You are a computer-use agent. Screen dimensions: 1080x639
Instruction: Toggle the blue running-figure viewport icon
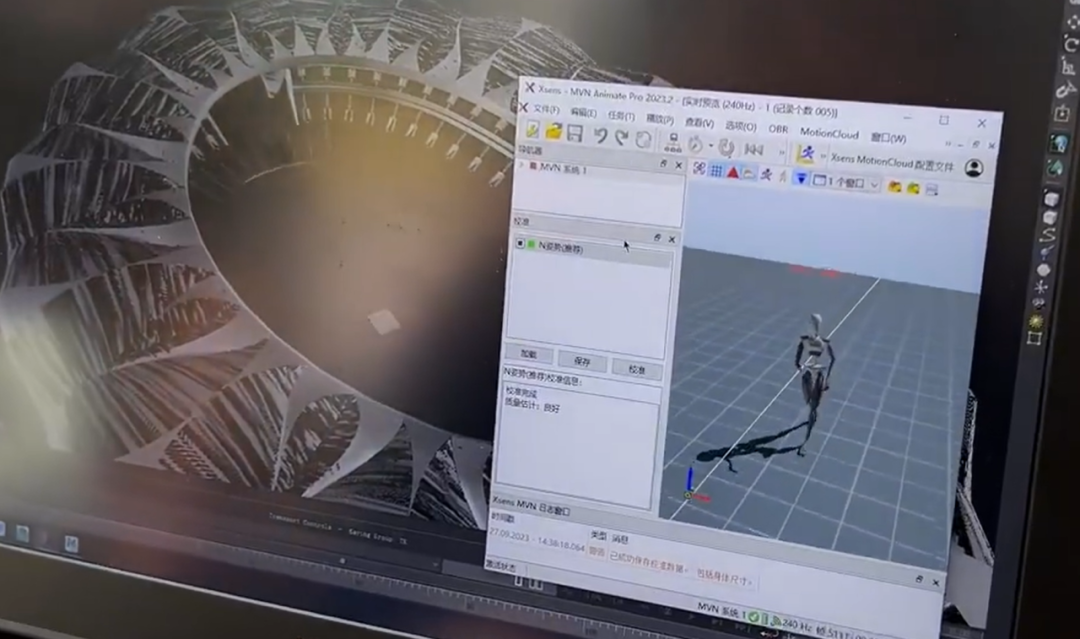766,175
